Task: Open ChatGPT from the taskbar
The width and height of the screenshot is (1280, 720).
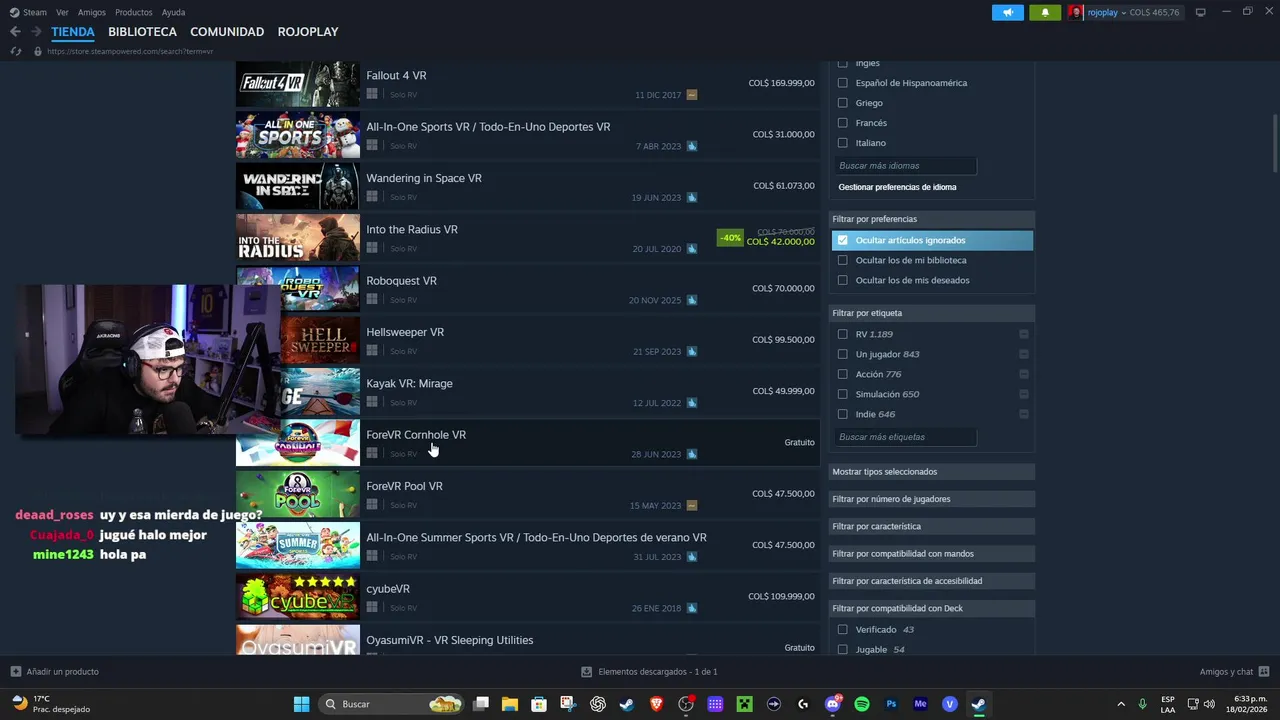Action: click(598, 704)
